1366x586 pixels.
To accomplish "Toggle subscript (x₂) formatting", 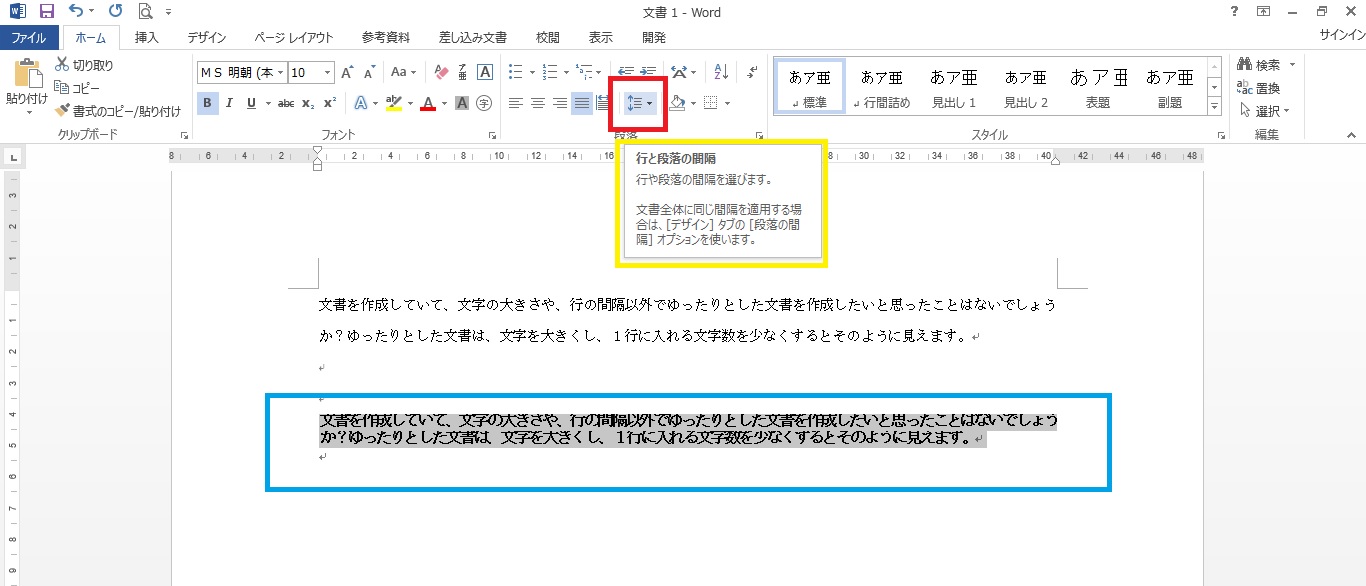I will 308,103.
